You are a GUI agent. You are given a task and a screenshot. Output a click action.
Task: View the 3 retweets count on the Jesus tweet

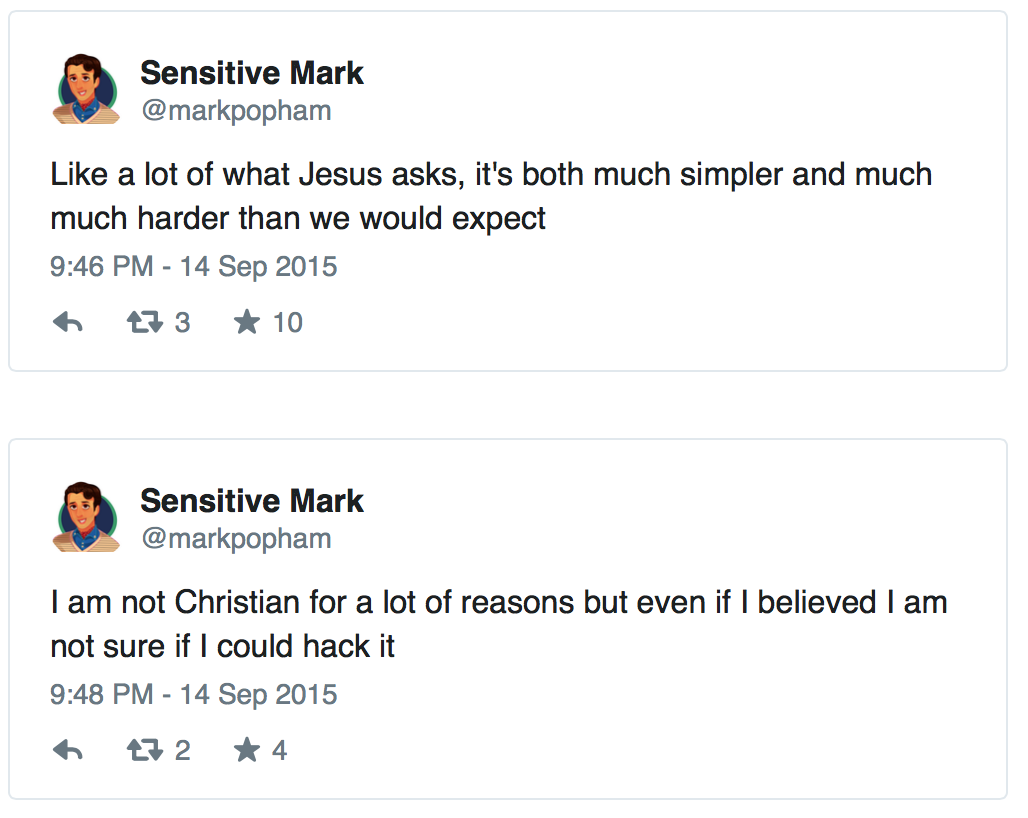point(182,322)
